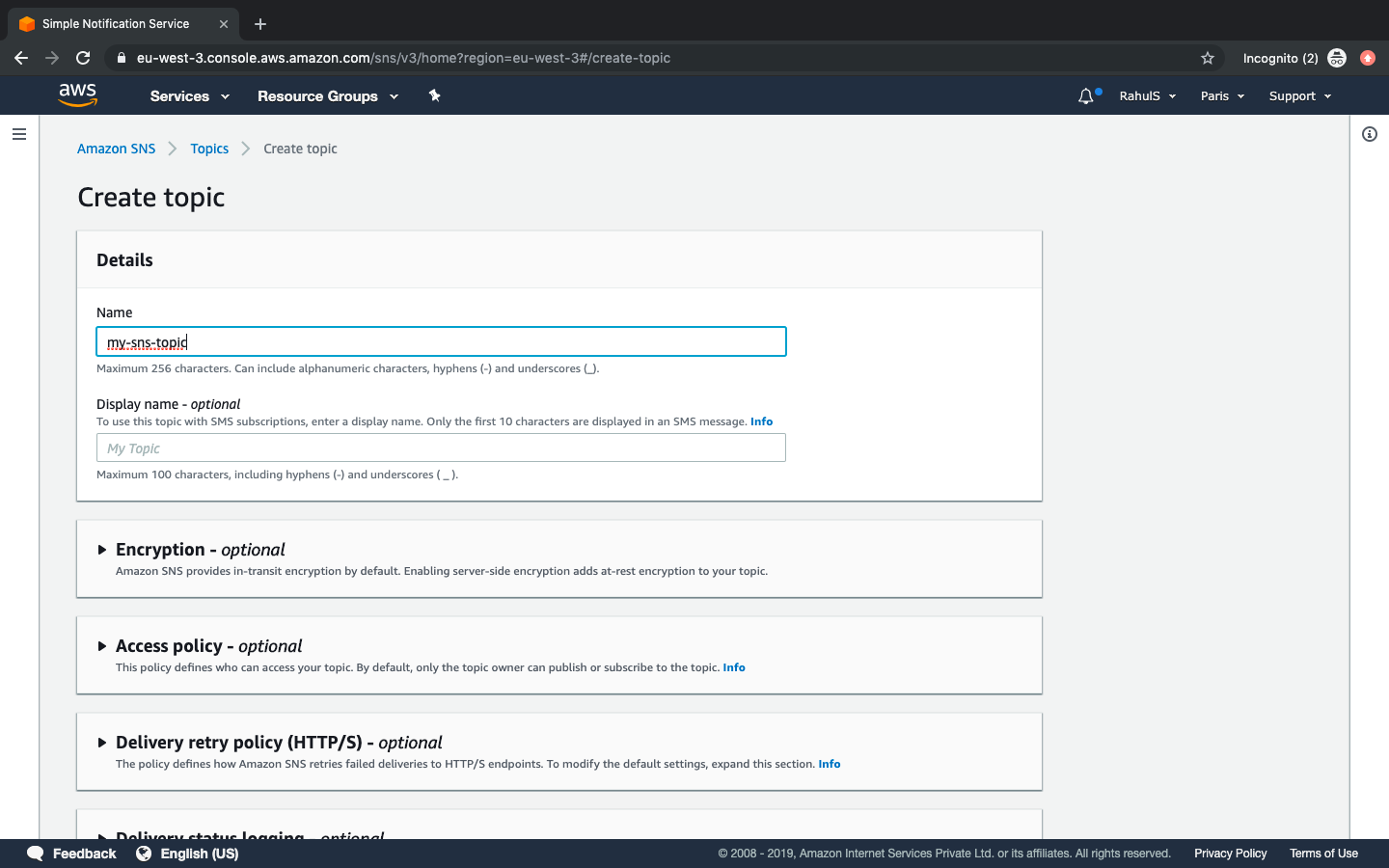The height and width of the screenshot is (868, 1389).
Task: Click the bell notifications icon
Action: [1085, 95]
